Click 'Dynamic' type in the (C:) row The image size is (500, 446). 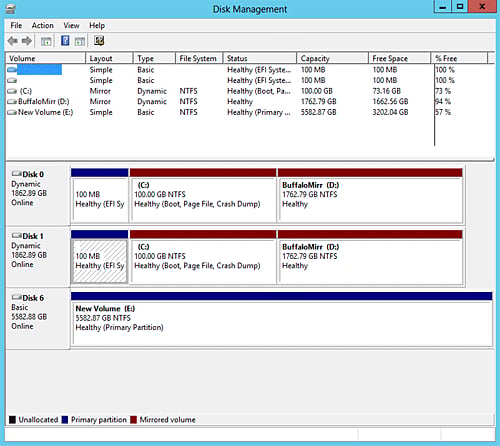[x=152, y=91]
